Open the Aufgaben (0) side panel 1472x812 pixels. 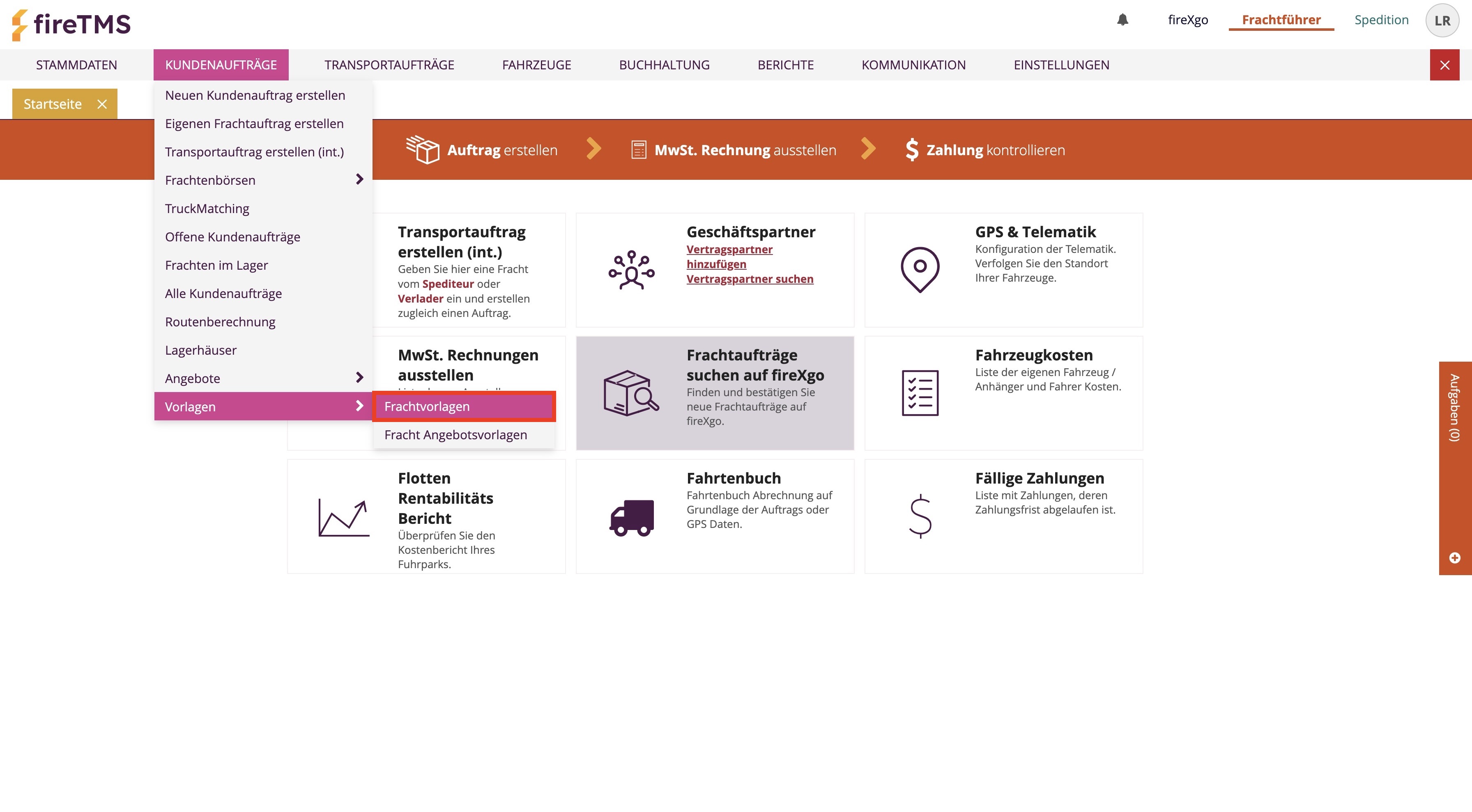[x=1455, y=468]
